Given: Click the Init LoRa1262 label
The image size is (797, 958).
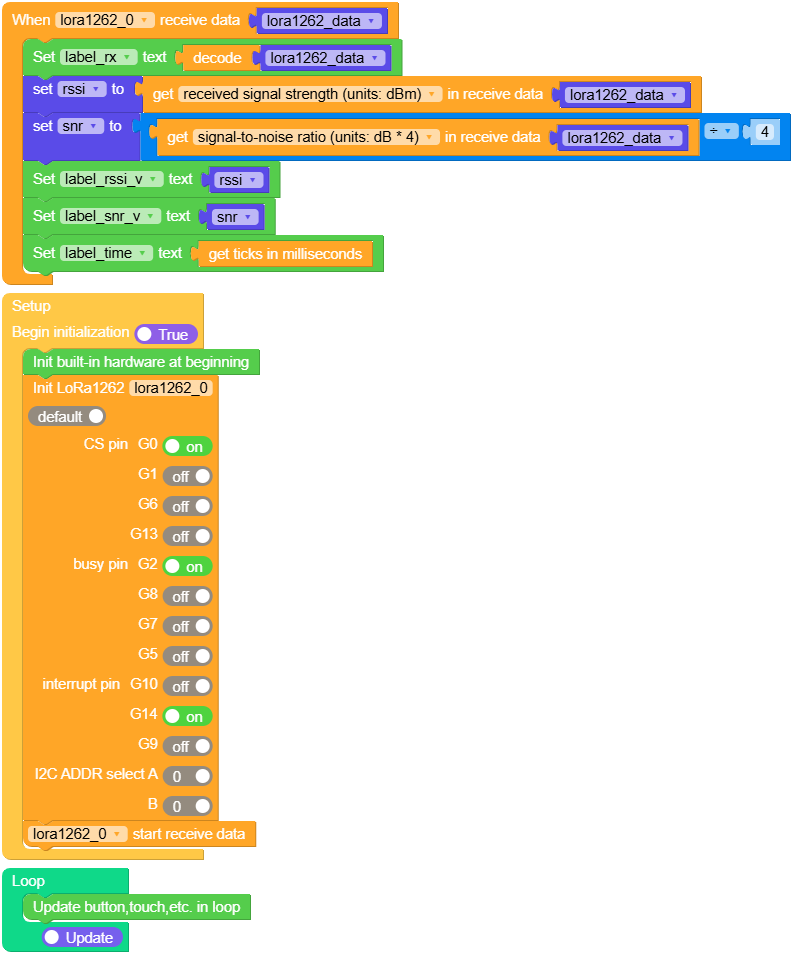Looking at the screenshot, I should click(x=78, y=388).
